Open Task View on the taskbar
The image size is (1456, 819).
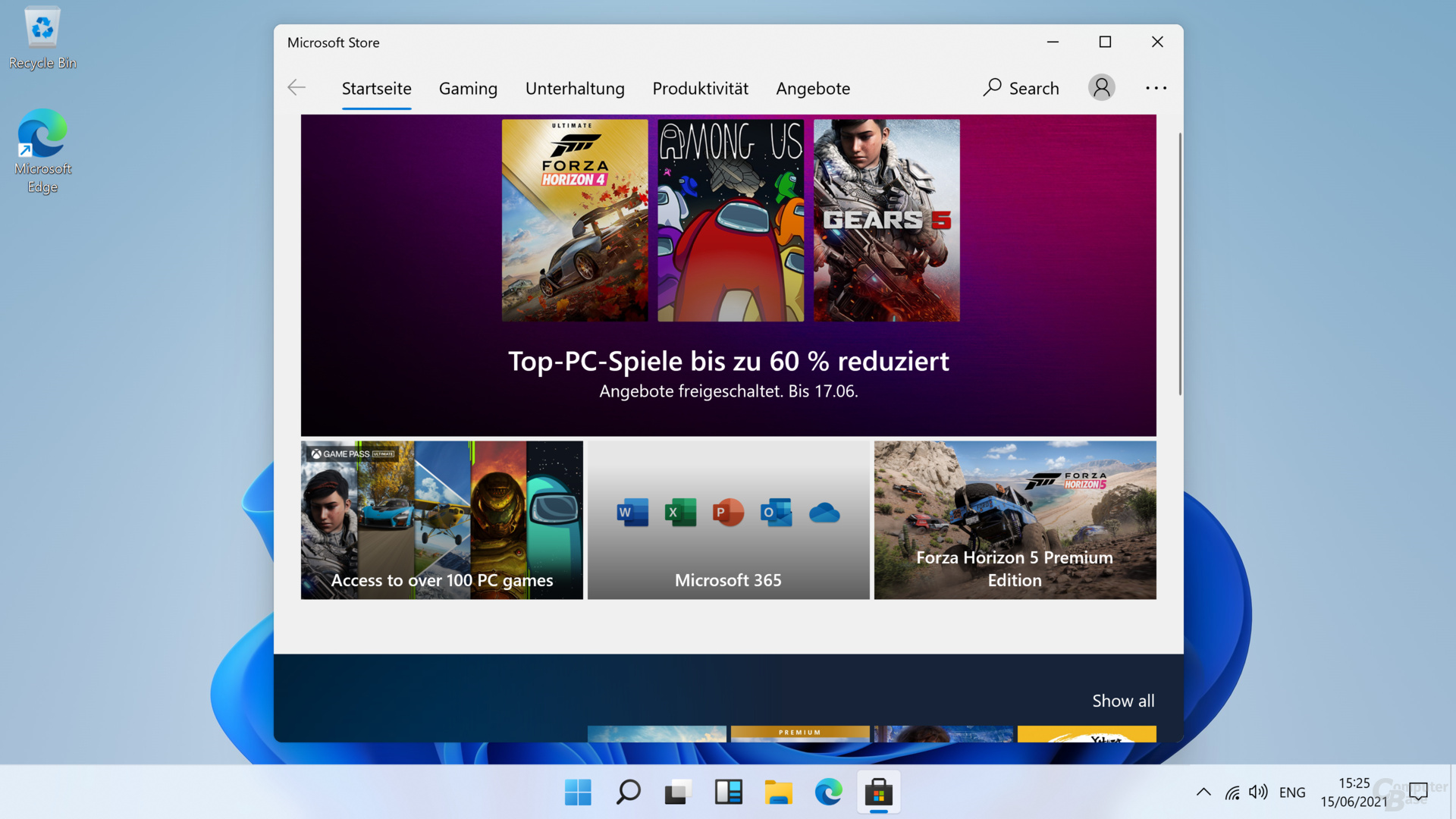pyautogui.click(x=678, y=792)
